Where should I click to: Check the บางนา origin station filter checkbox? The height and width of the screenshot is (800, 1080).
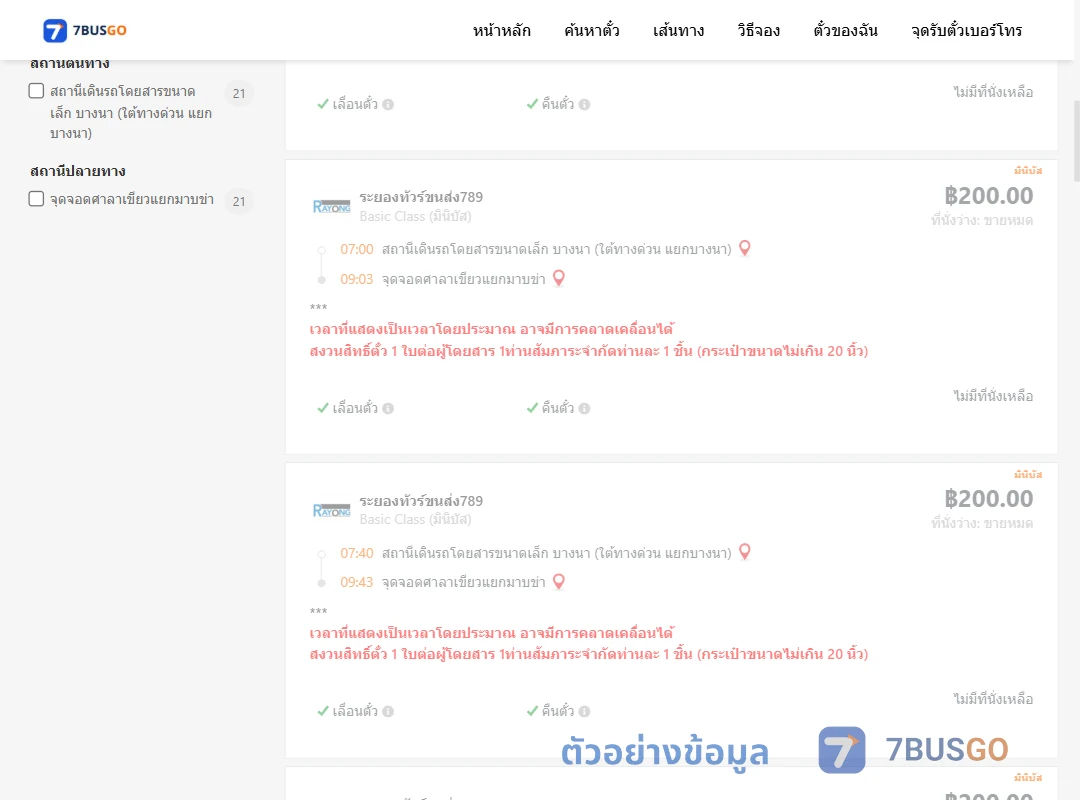click(x=37, y=91)
